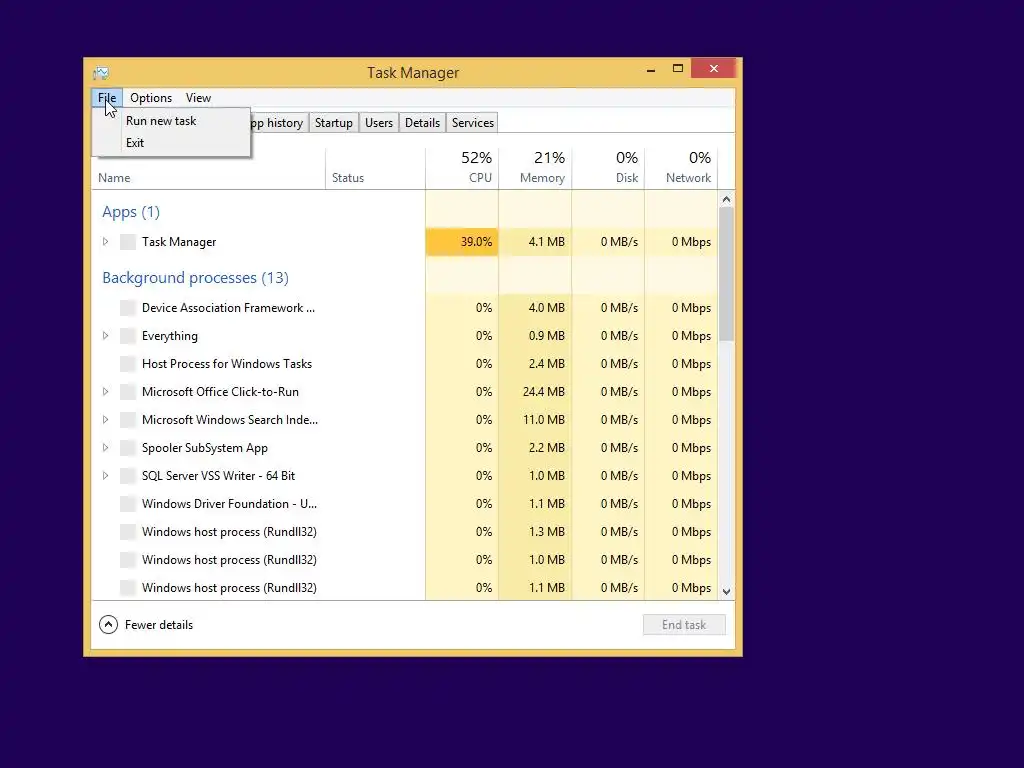Minimize the Task Manager window
Screen dimensions: 1024x768
650,69
